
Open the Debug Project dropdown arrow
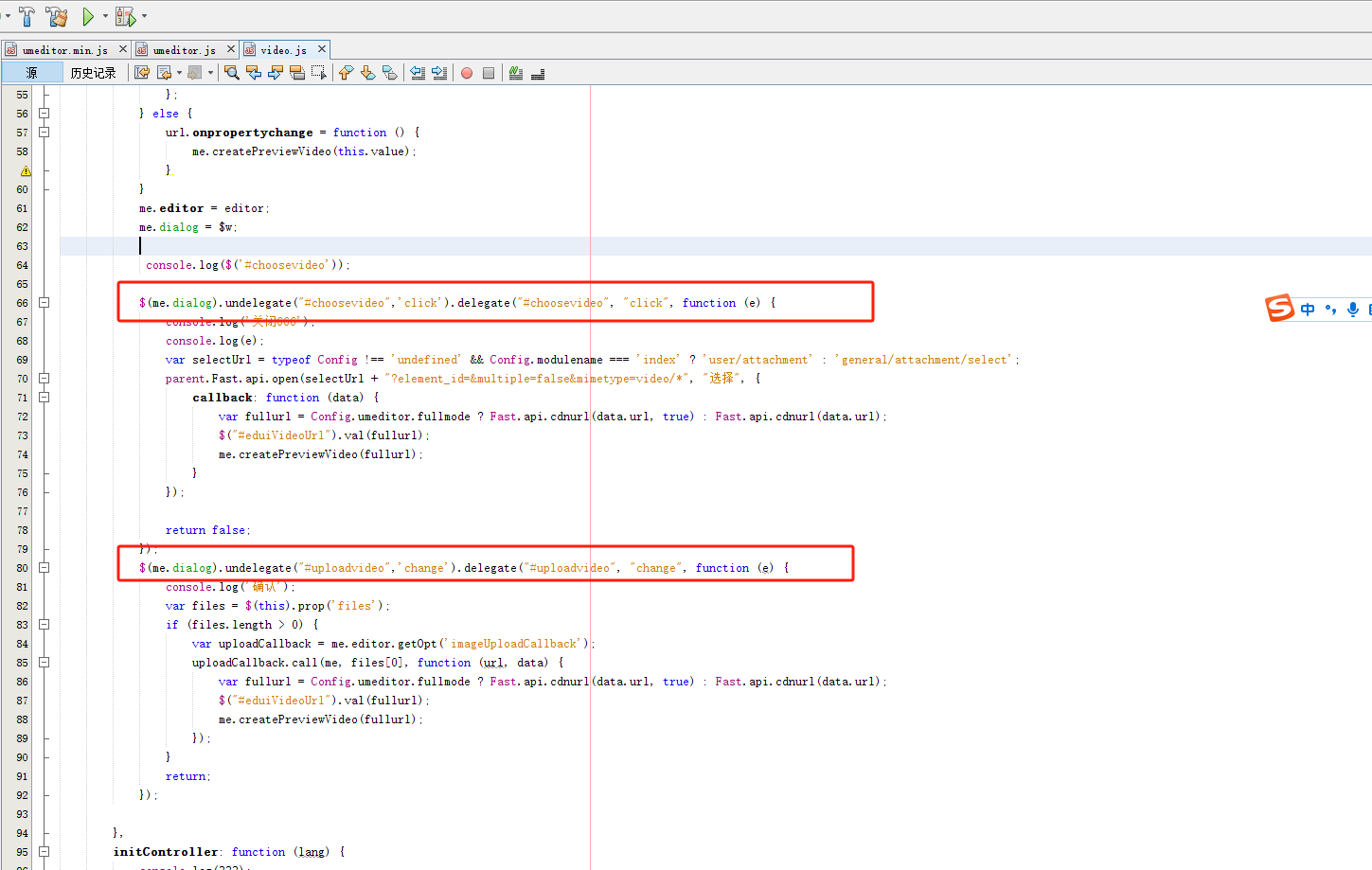[x=145, y=16]
